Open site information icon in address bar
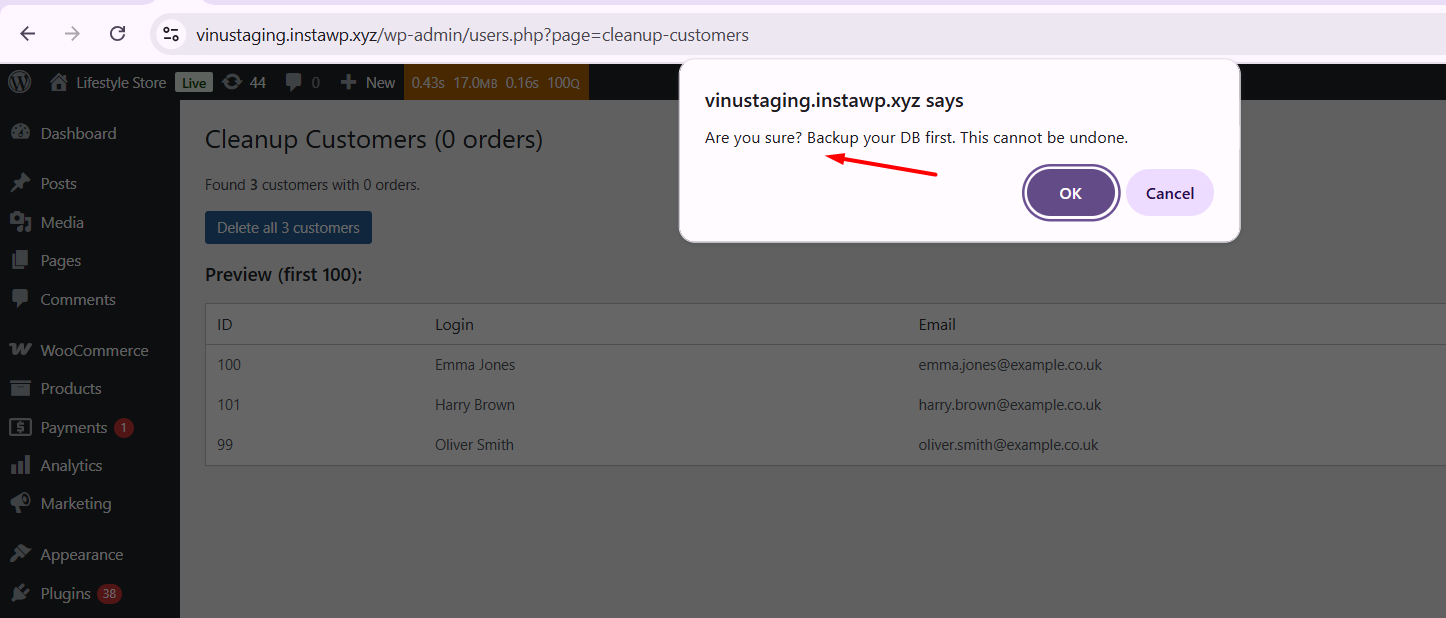The width and height of the screenshot is (1446, 618). tap(171, 35)
